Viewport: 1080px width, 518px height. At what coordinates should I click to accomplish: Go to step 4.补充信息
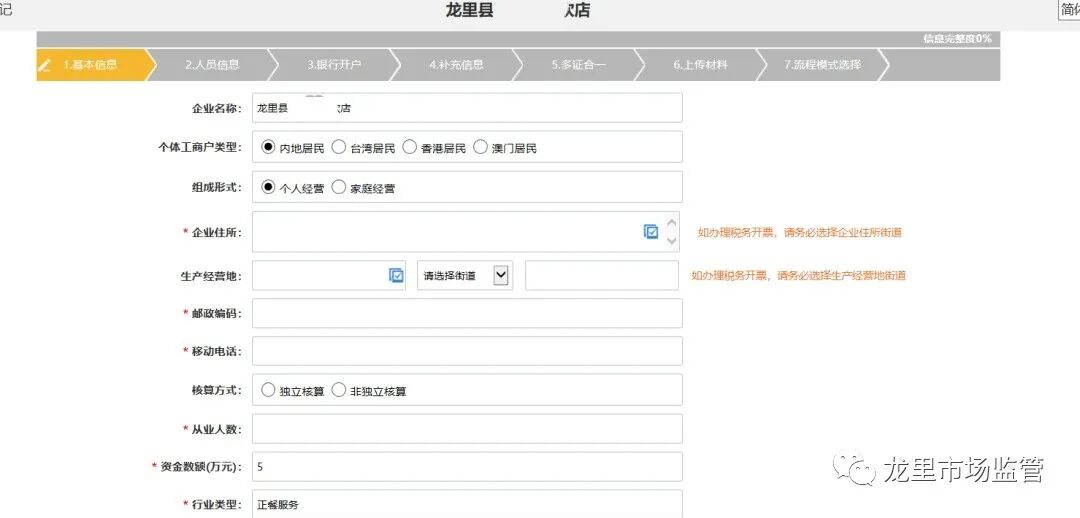(x=456, y=65)
